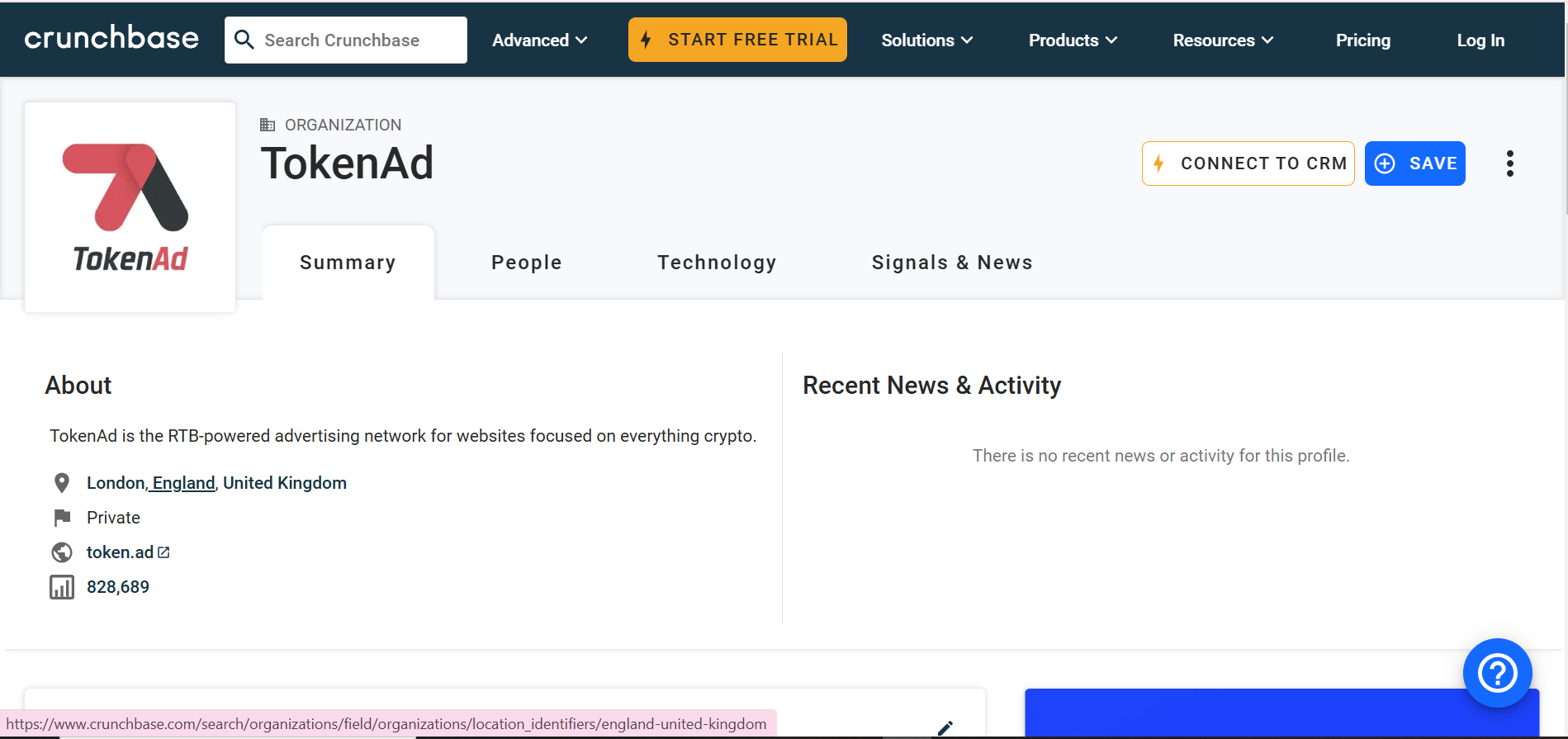This screenshot has width=1568, height=739.
Task: Click the rank value 828,689
Action: click(x=118, y=587)
